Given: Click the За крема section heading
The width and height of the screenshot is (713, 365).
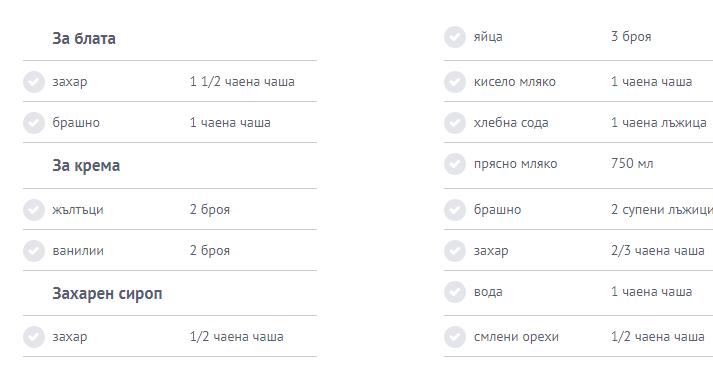Looking at the screenshot, I should [86, 165].
